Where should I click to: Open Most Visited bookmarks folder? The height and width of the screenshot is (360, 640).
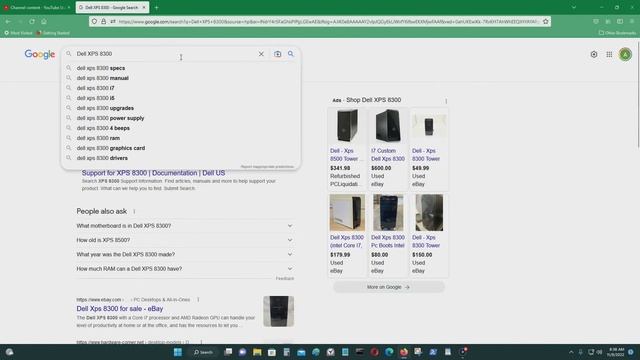point(18,33)
